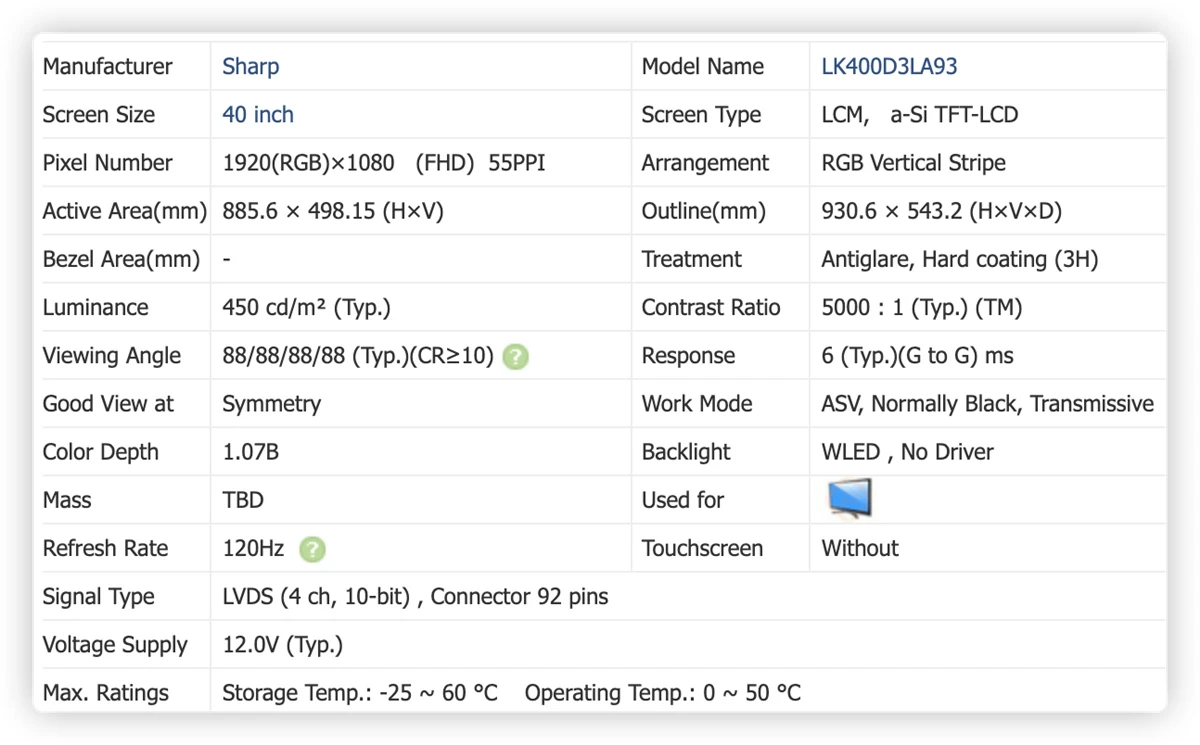Viewport: 1200px width, 745px height.
Task: Select the Contrast Ratio label
Action: [x=711, y=307]
